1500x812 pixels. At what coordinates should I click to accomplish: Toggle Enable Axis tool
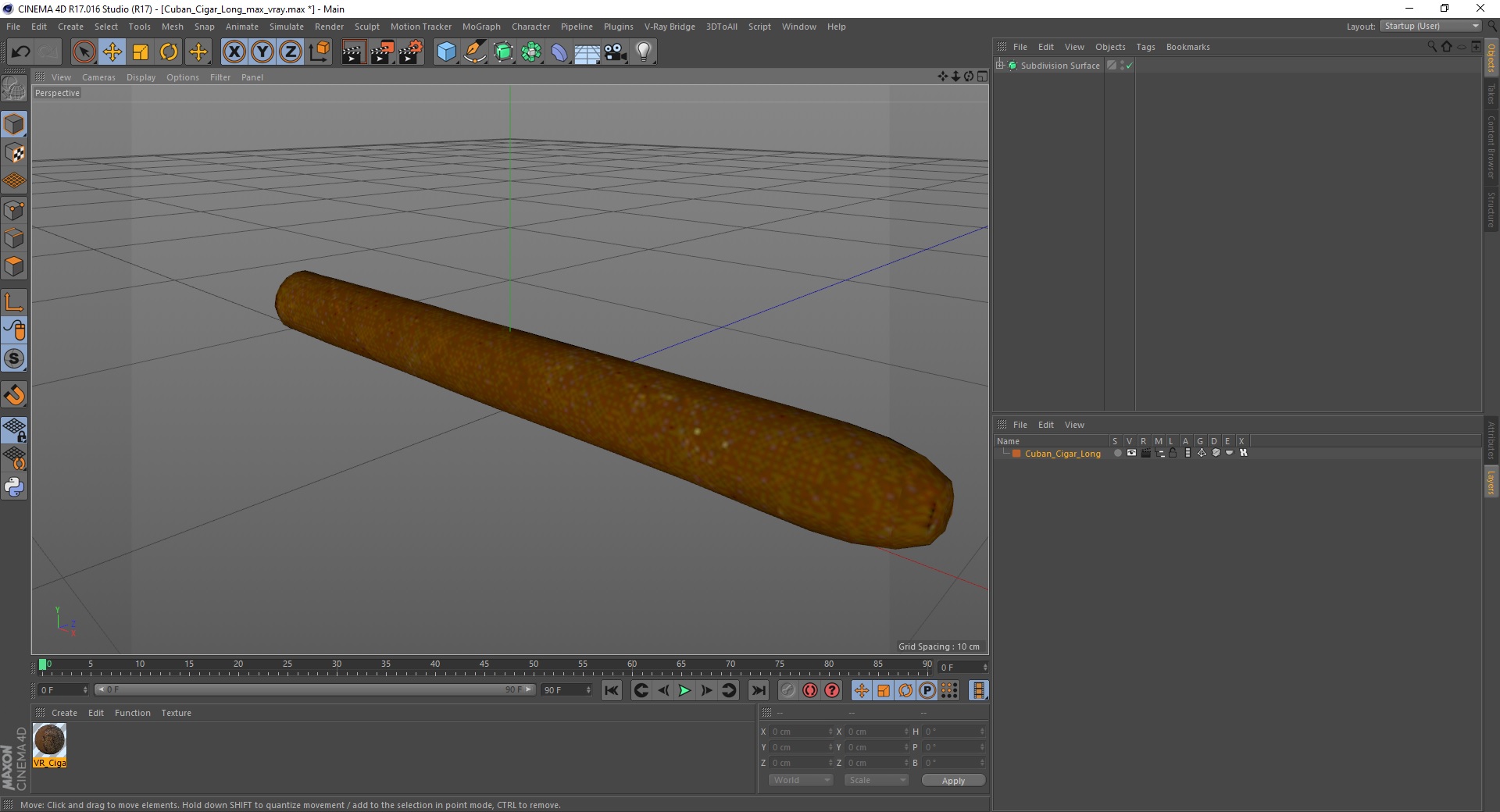click(x=14, y=302)
